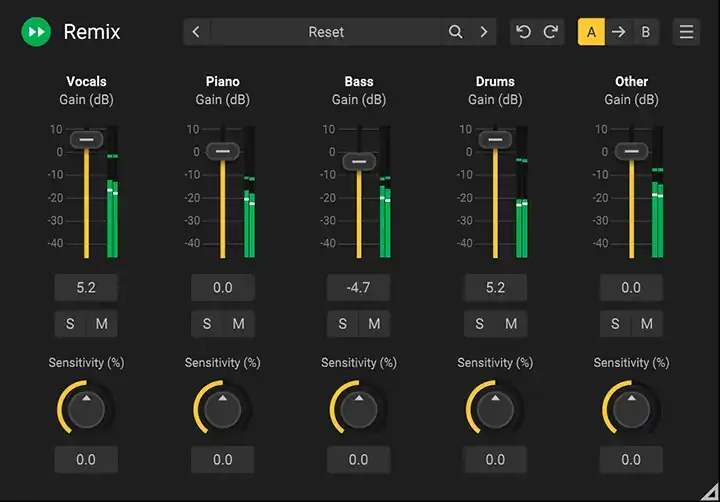Screen dimensions: 720x502
Task: Click the Other sensitivity knob
Action: [x=631, y=409]
